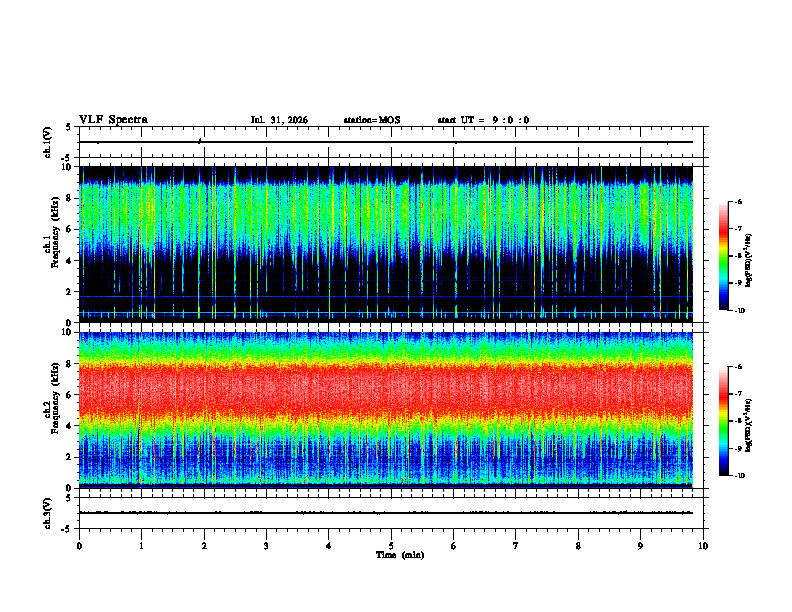Screen dimensions: 792x612
Task: Click time axis tick label '2'
Action: pos(204,546)
